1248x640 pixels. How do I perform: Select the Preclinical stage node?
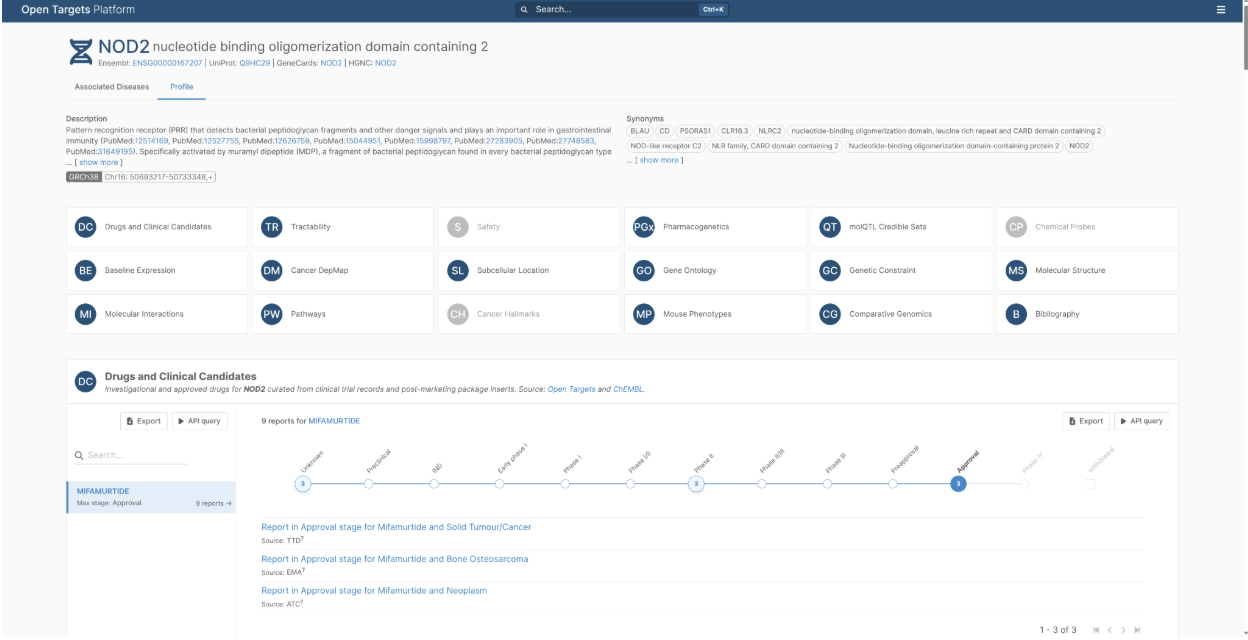click(x=368, y=484)
